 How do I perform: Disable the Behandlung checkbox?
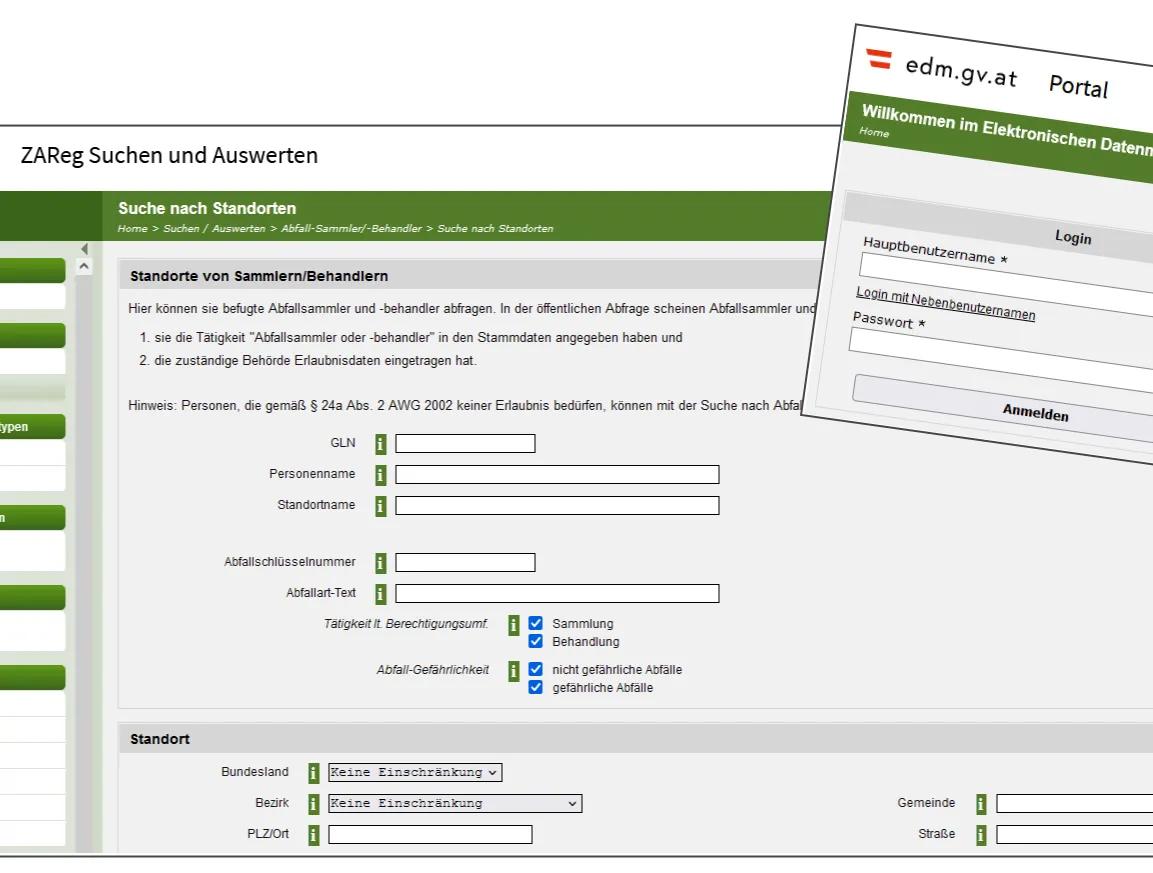(x=535, y=641)
